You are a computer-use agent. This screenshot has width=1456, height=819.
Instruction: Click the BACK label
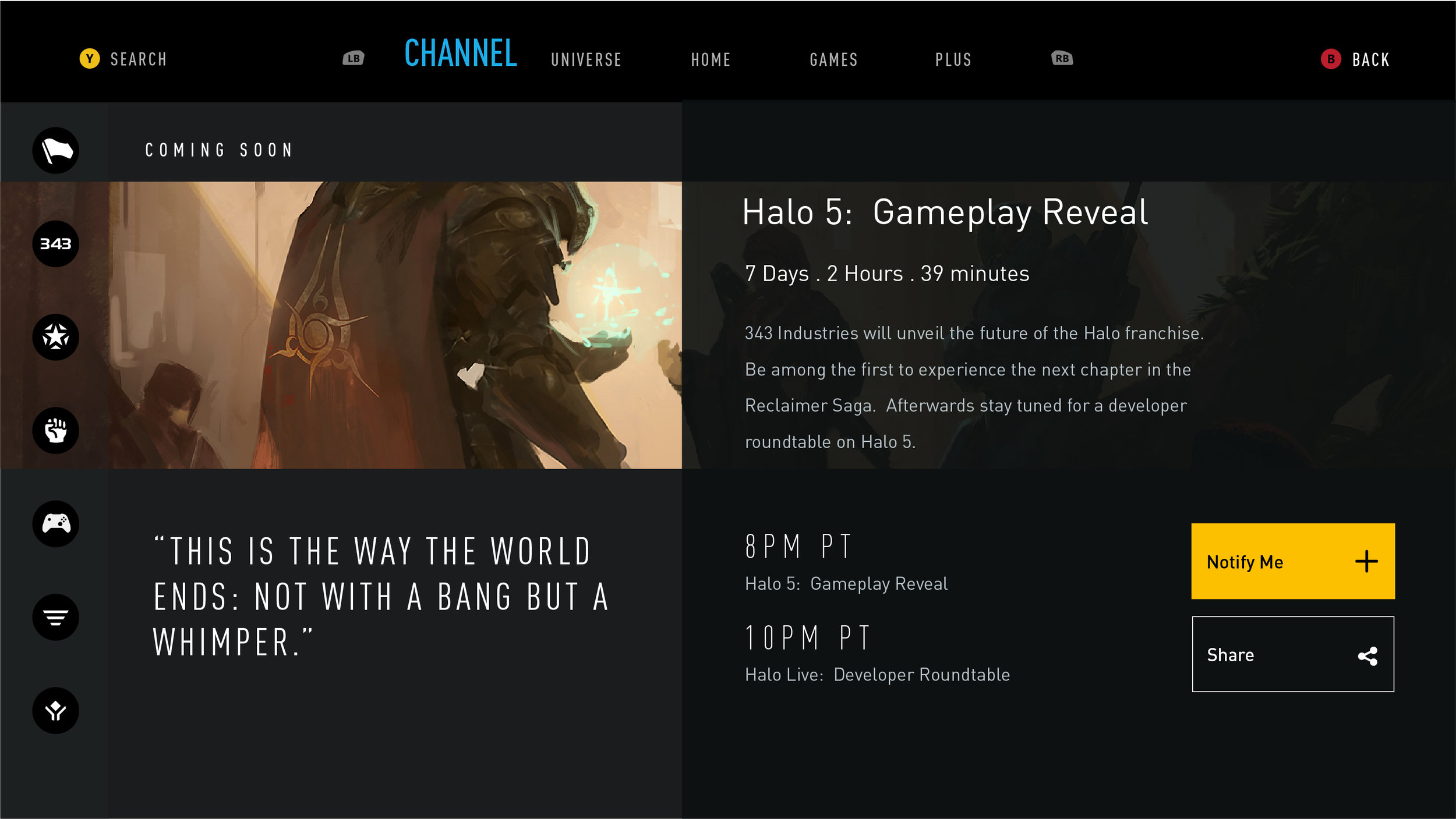point(1371,59)
